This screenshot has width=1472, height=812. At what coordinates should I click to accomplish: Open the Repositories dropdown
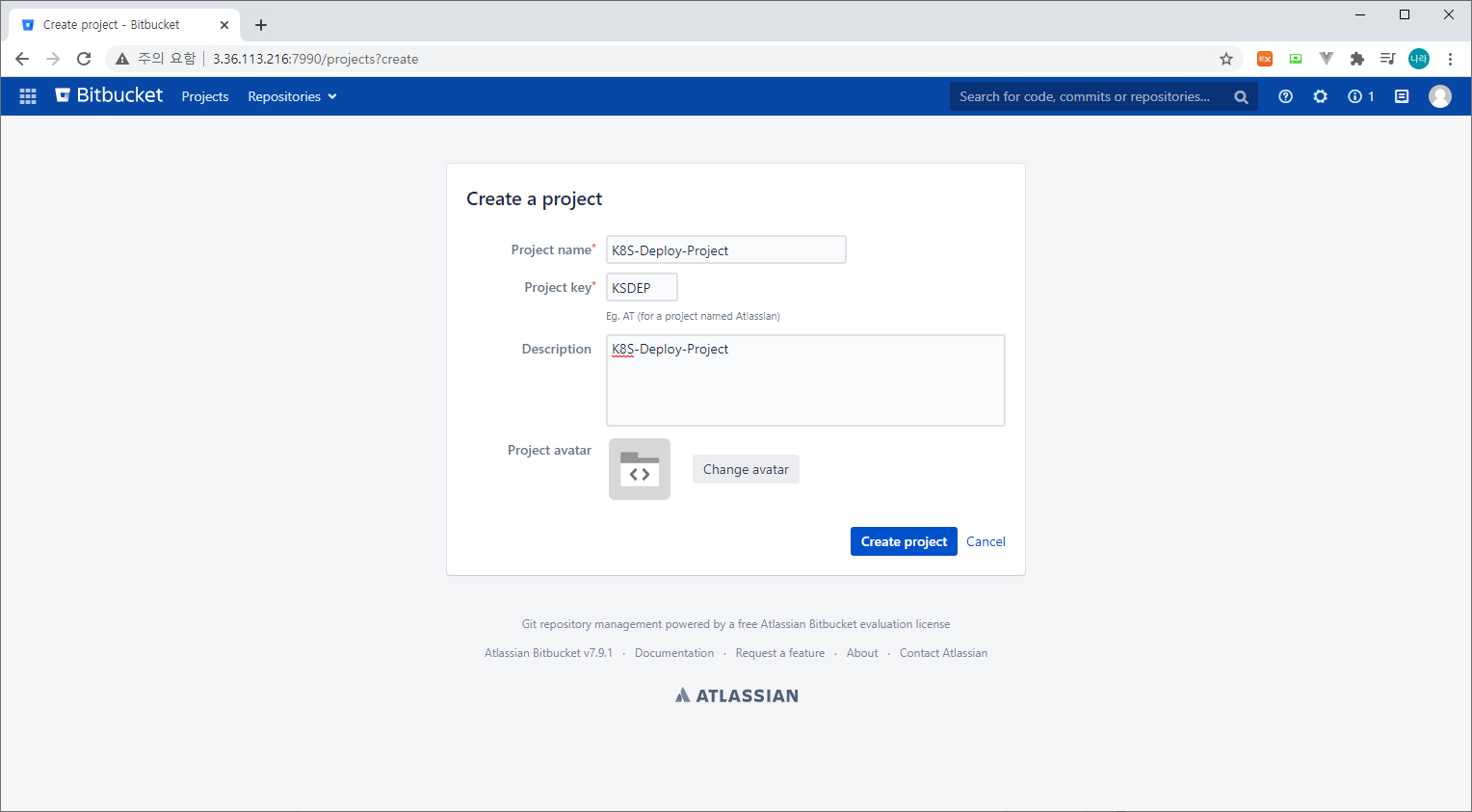(291, 96)
